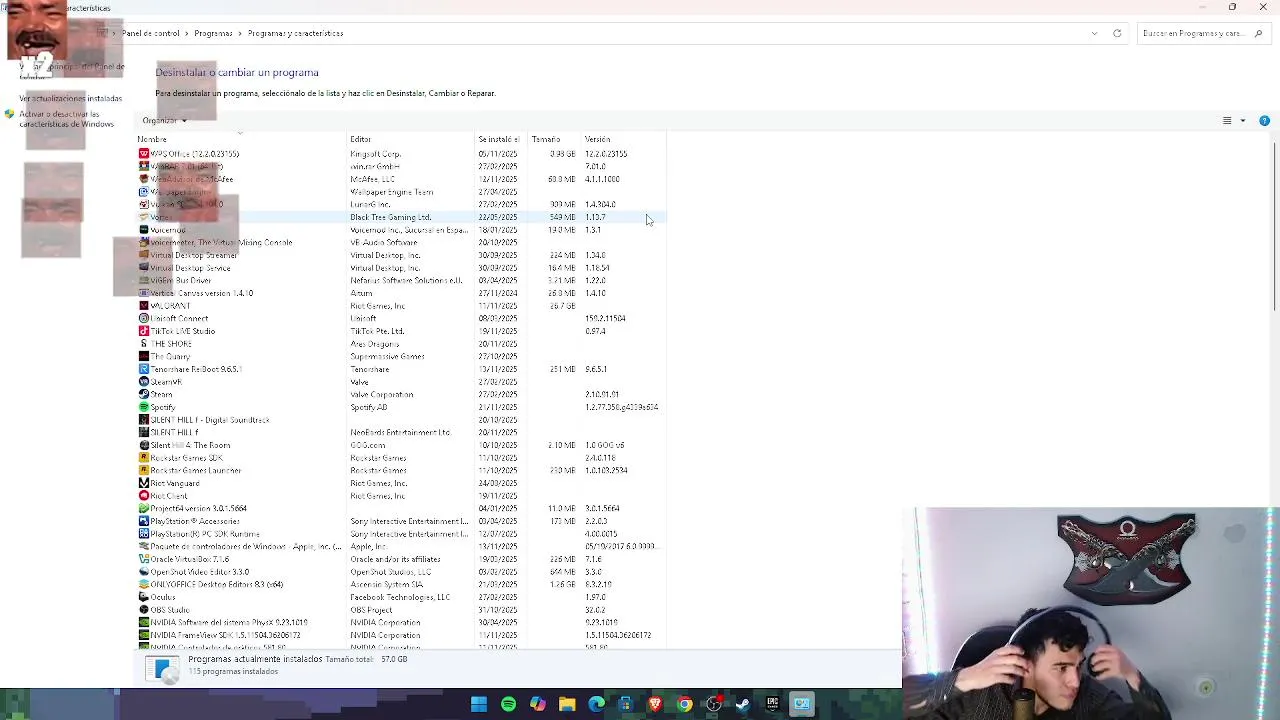
Task: Select the Oculus icon
Action: point(143,597)
